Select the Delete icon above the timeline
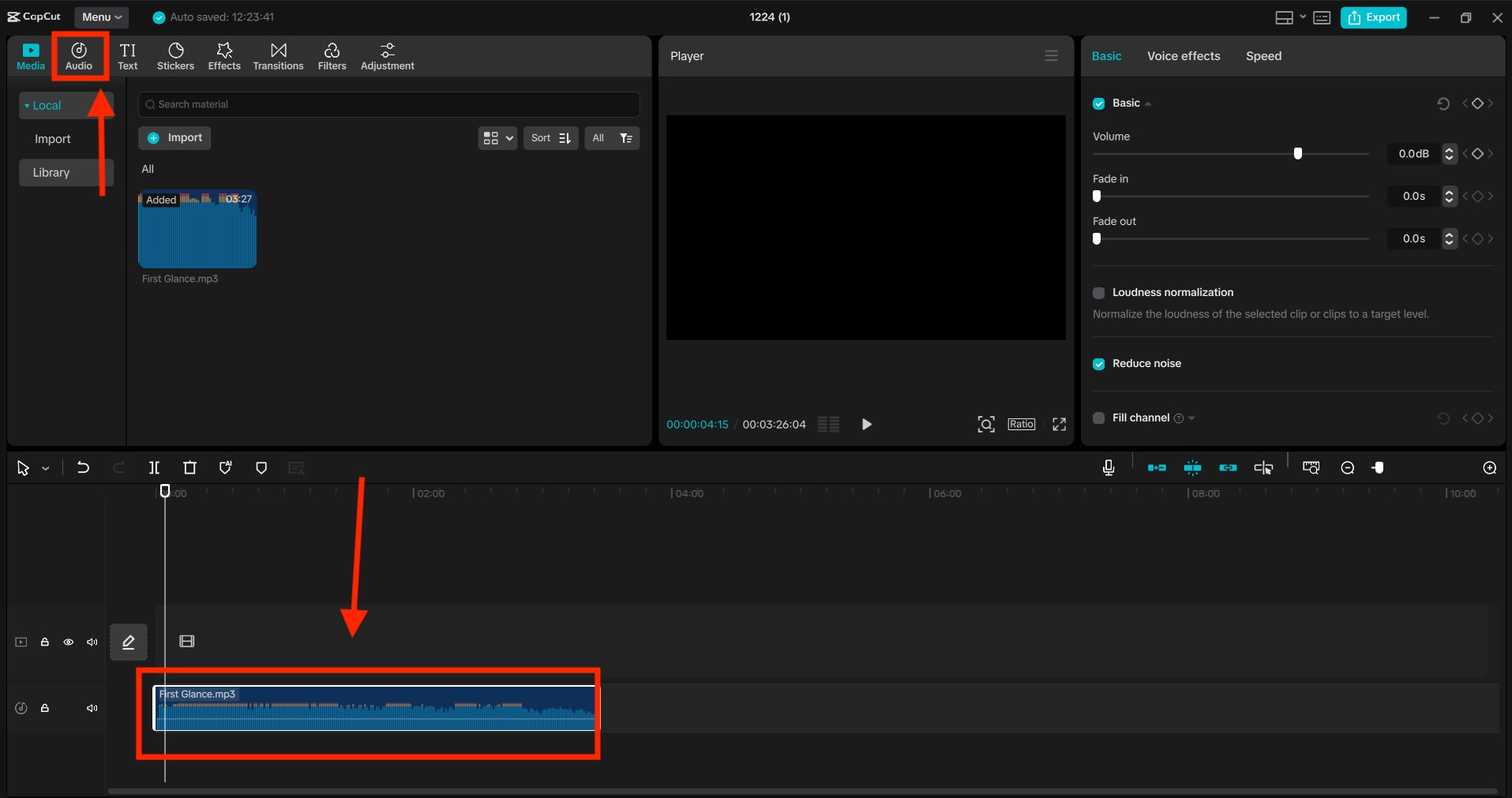 point(189,467)
